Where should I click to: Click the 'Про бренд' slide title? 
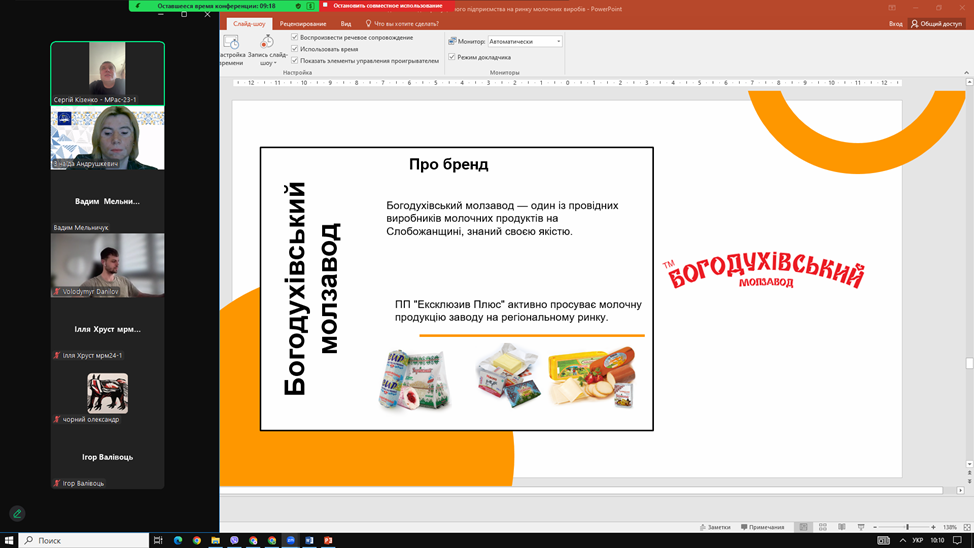448,164
